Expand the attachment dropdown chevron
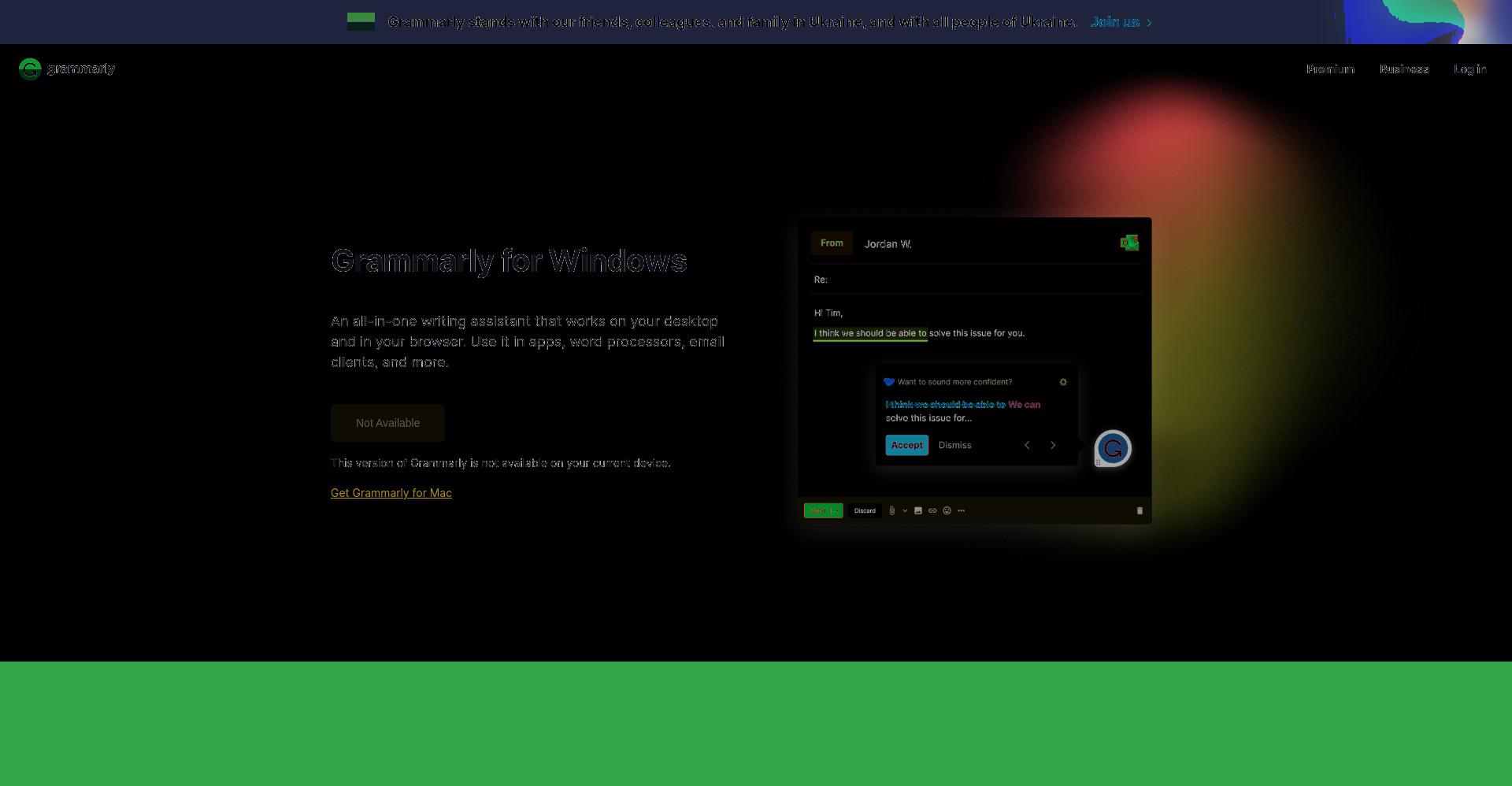1512x786 pixels. click(905, 510)
